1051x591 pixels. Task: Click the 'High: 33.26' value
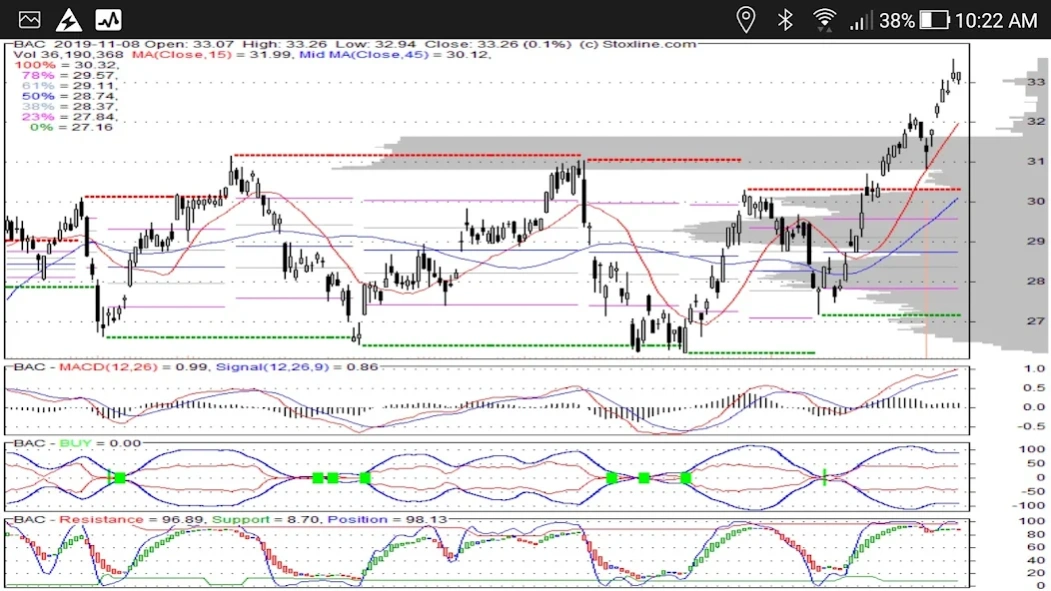(x=285, y=44)
